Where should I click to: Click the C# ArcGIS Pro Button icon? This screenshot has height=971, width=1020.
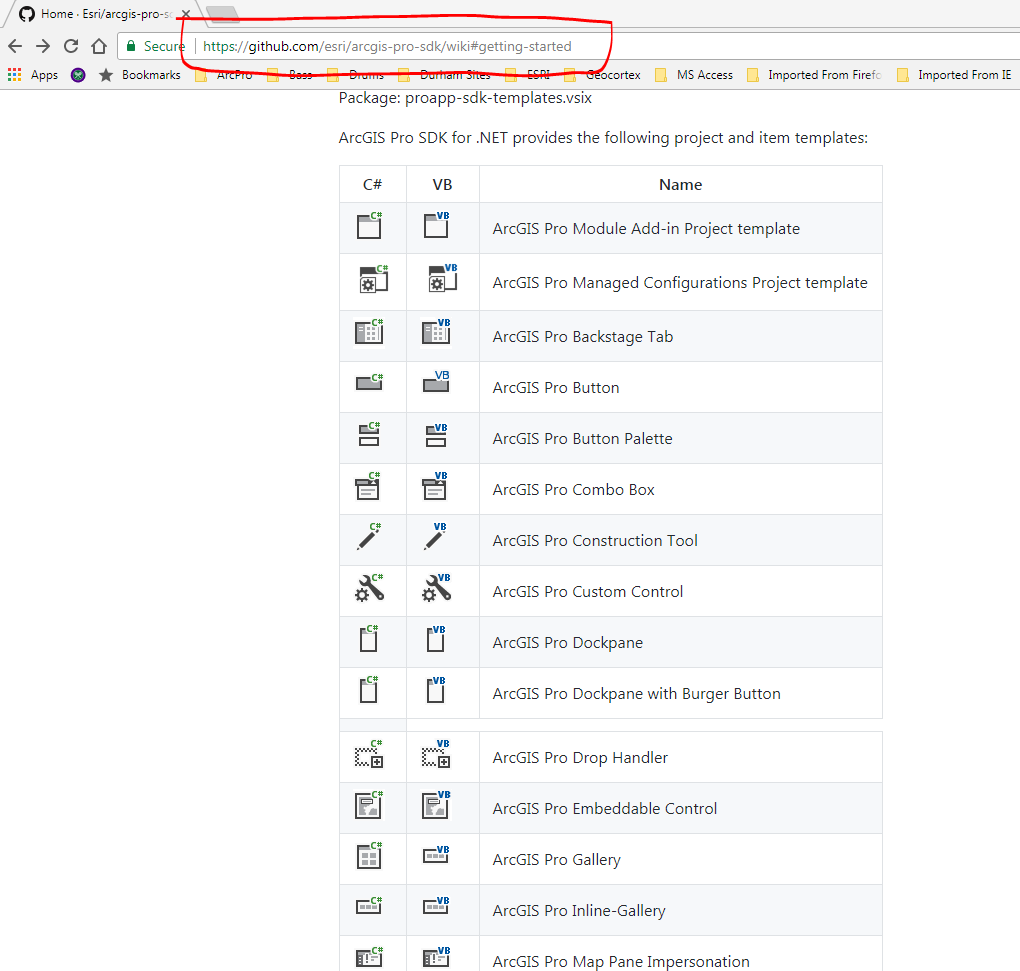(x=369, y=382)
